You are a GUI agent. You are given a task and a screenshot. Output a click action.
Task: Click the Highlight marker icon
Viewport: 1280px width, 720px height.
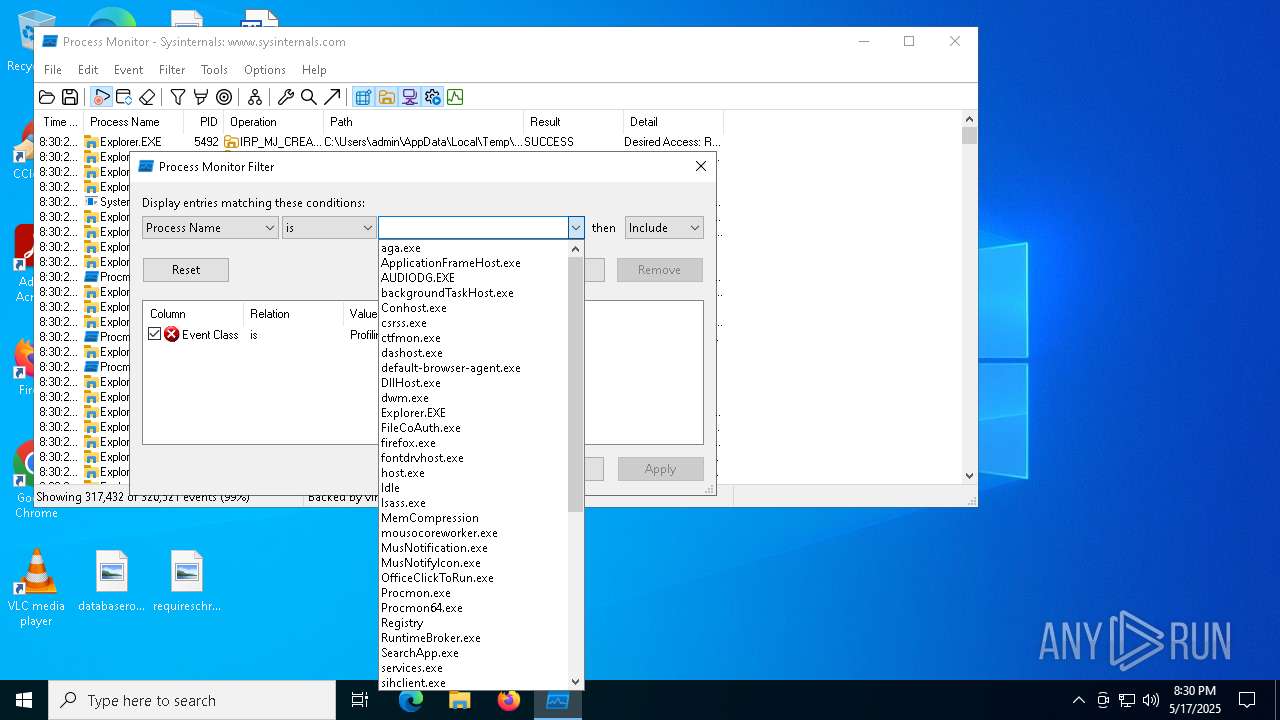pyautogui.click(x=201, y=97)
